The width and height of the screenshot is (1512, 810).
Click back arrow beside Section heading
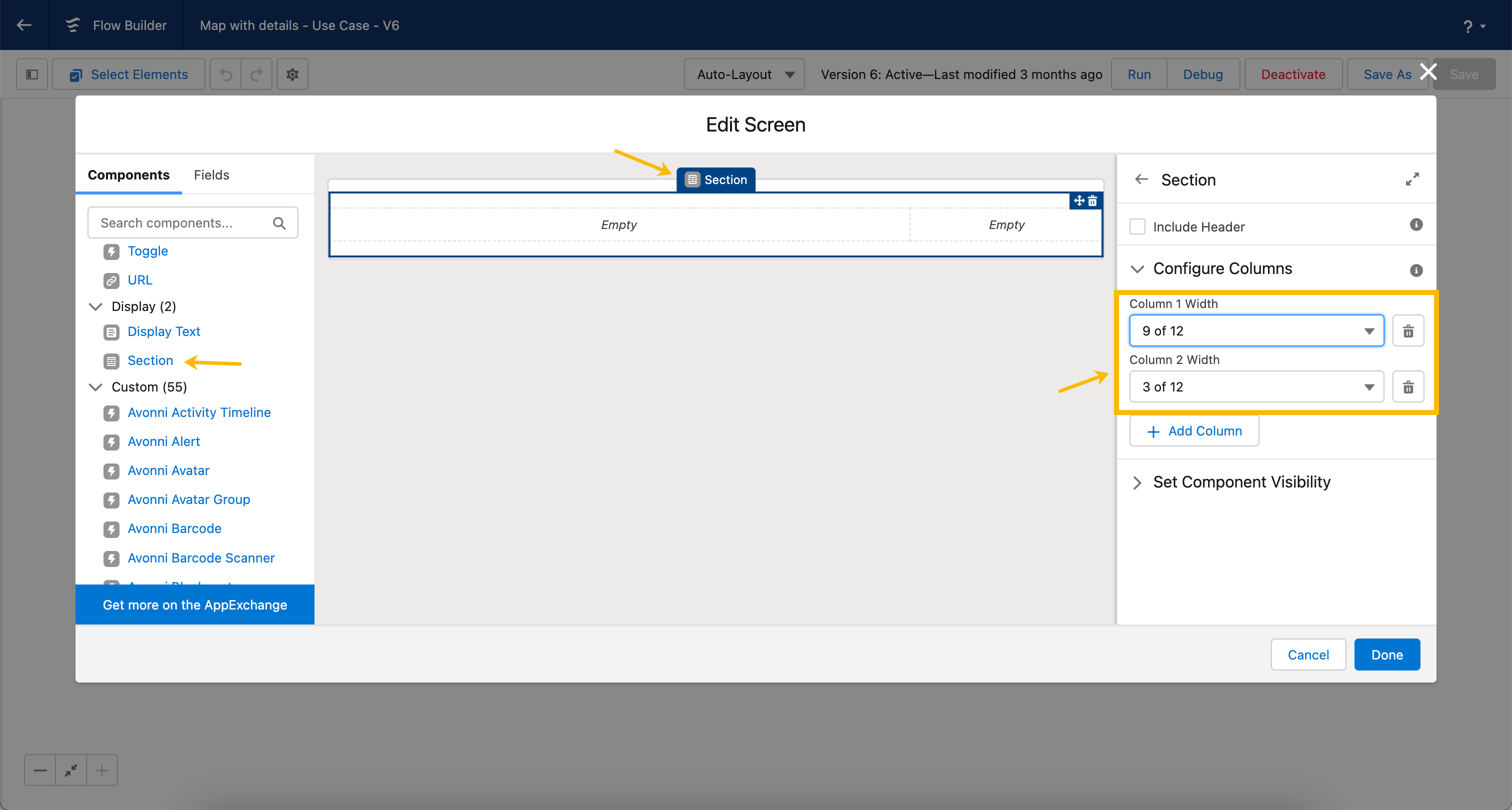tap(1141, 179)
